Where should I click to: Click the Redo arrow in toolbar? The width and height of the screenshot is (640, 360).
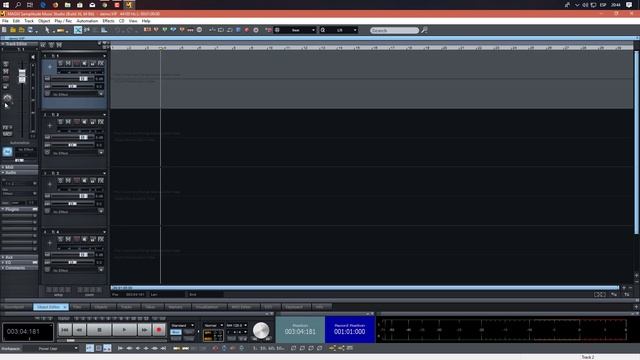130,30
